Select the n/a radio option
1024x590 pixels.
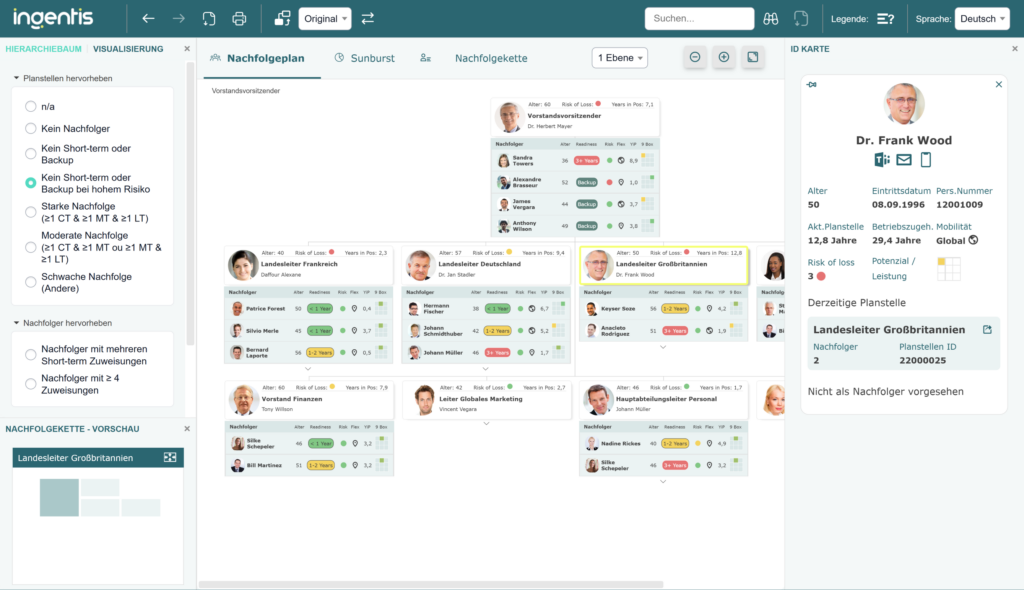31,107
